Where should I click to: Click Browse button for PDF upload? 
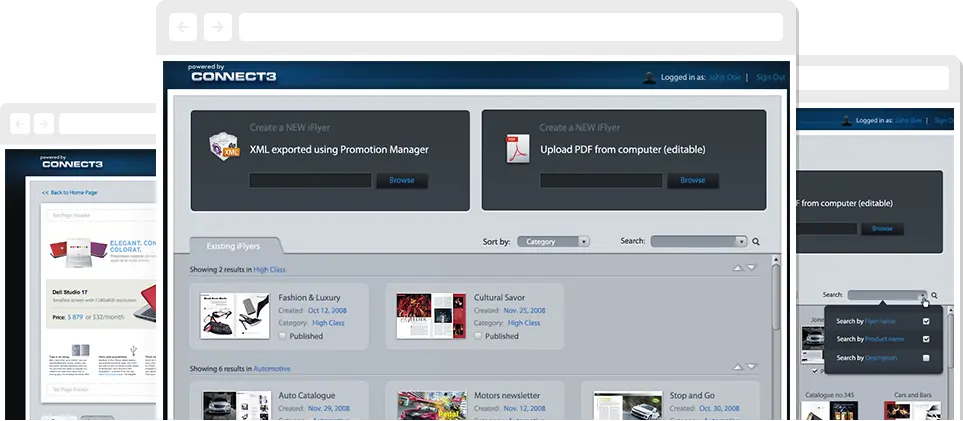click(x=692, y=181)
